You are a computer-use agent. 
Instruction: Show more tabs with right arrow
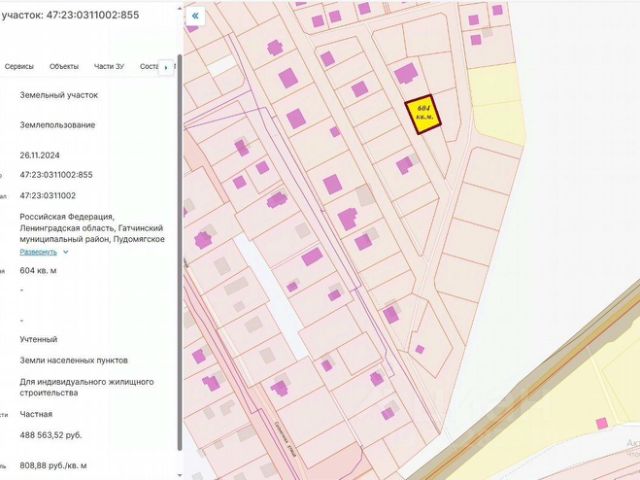click(166, 67)
